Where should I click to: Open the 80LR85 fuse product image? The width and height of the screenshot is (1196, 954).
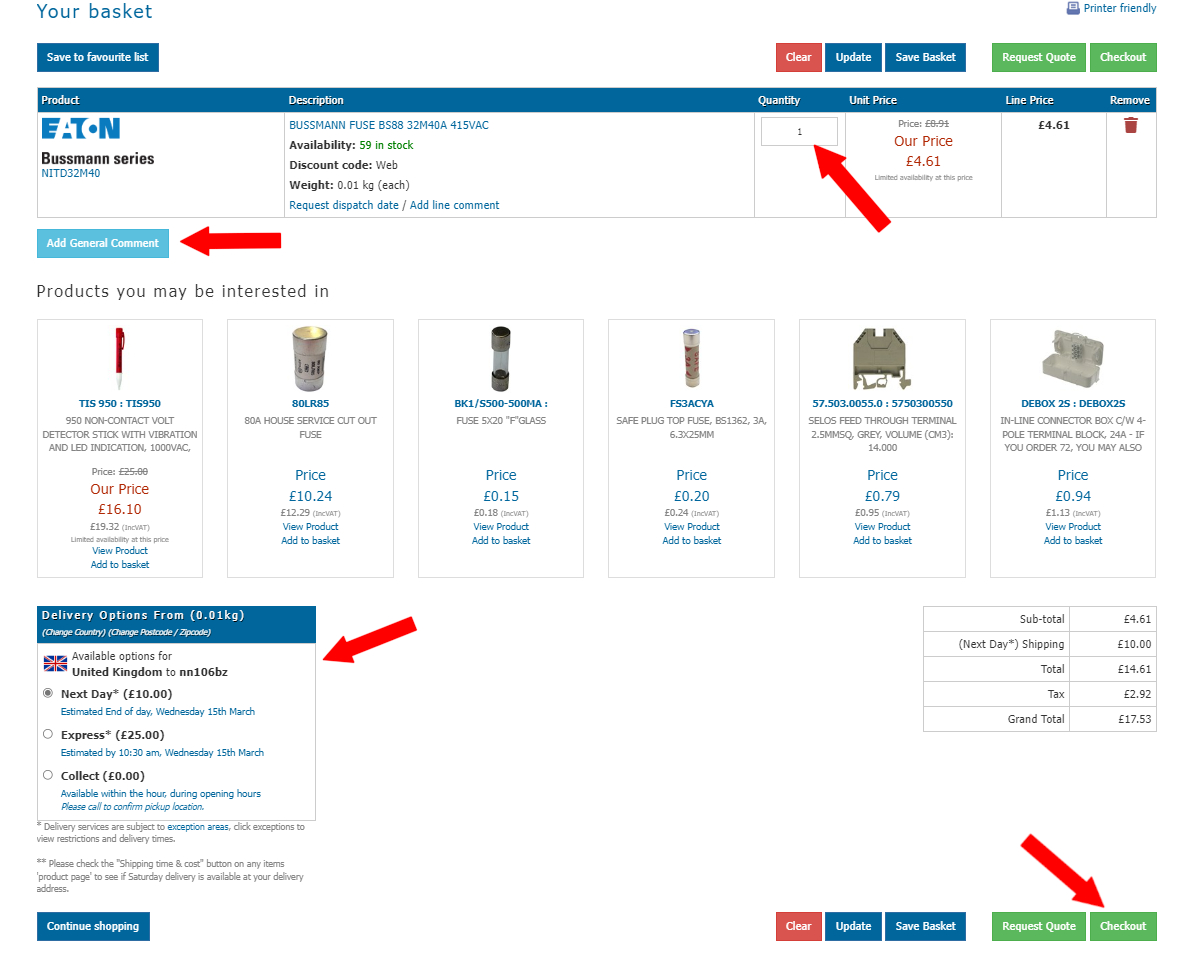coord(310,359)
